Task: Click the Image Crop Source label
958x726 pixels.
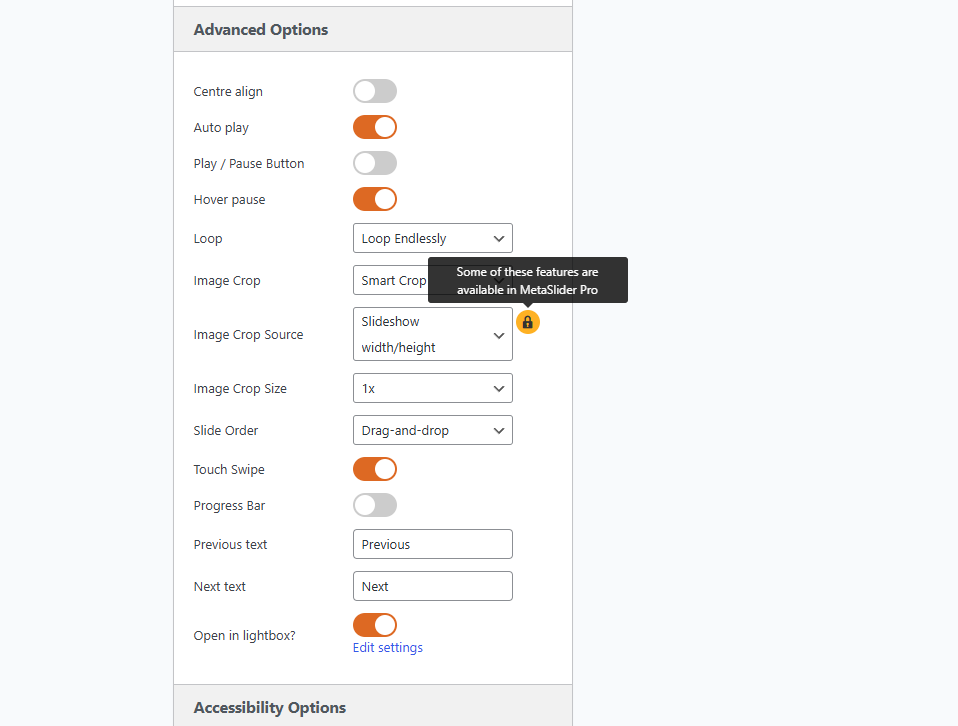Action: click(248, 334)
